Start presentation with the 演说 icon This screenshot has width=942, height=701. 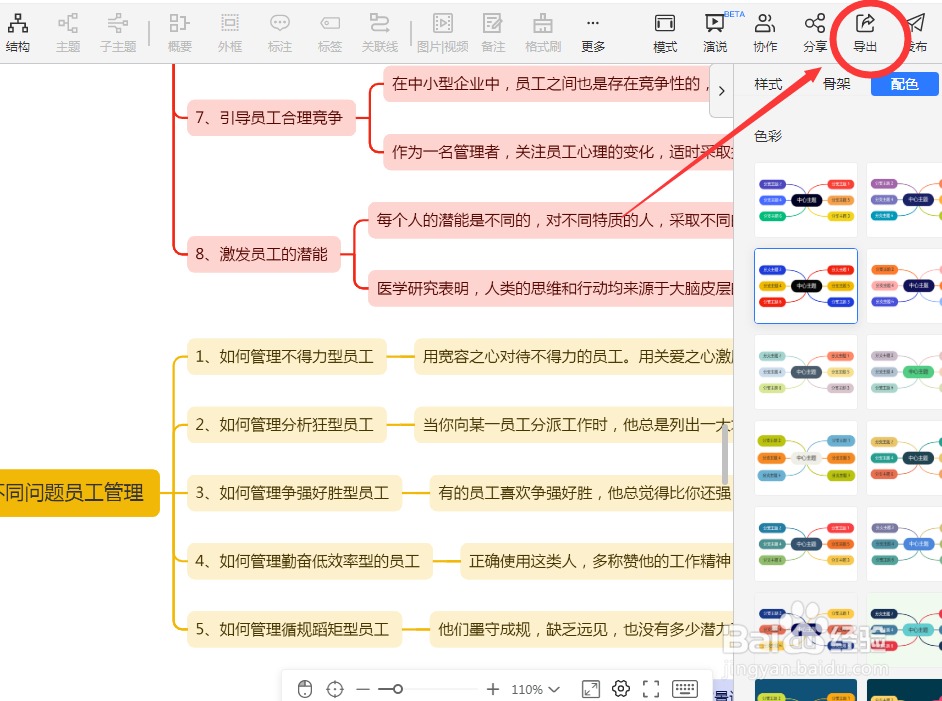tap(715, 30)
